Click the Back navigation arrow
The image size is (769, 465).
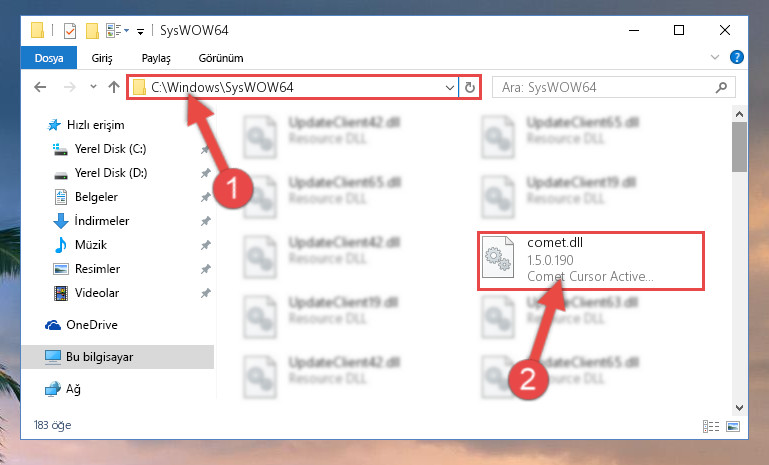(40, 87)
